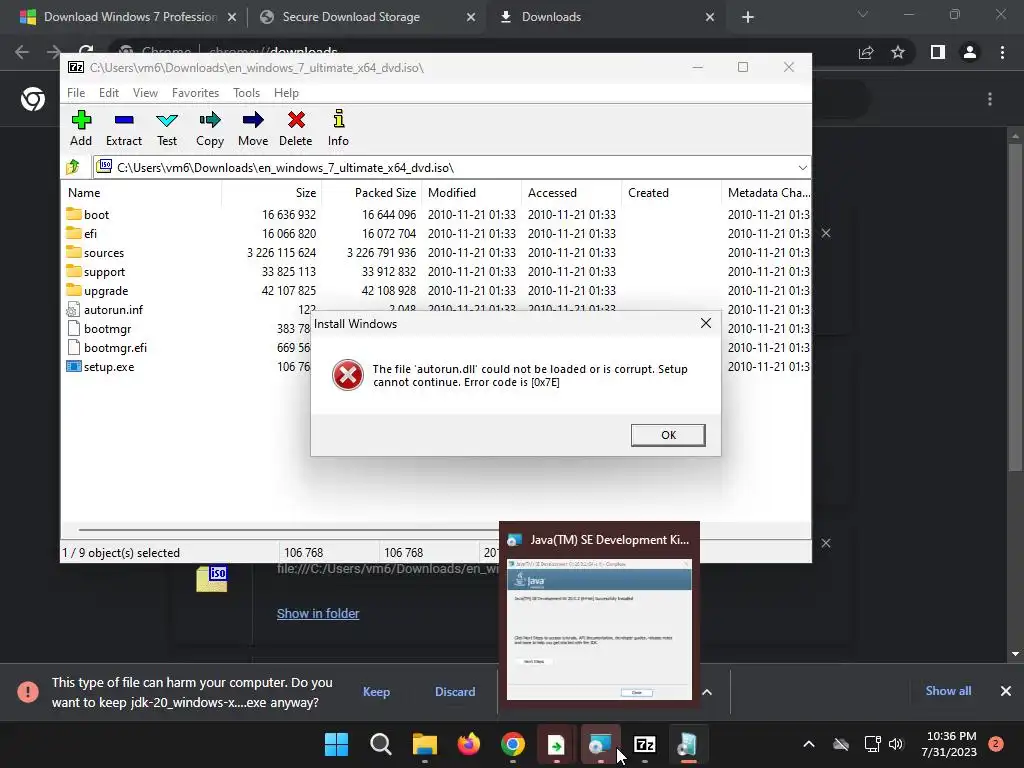This screenshot has width=1024, height=768.
Task: Click the Show in folder link
Action: [x=318, y=613]
